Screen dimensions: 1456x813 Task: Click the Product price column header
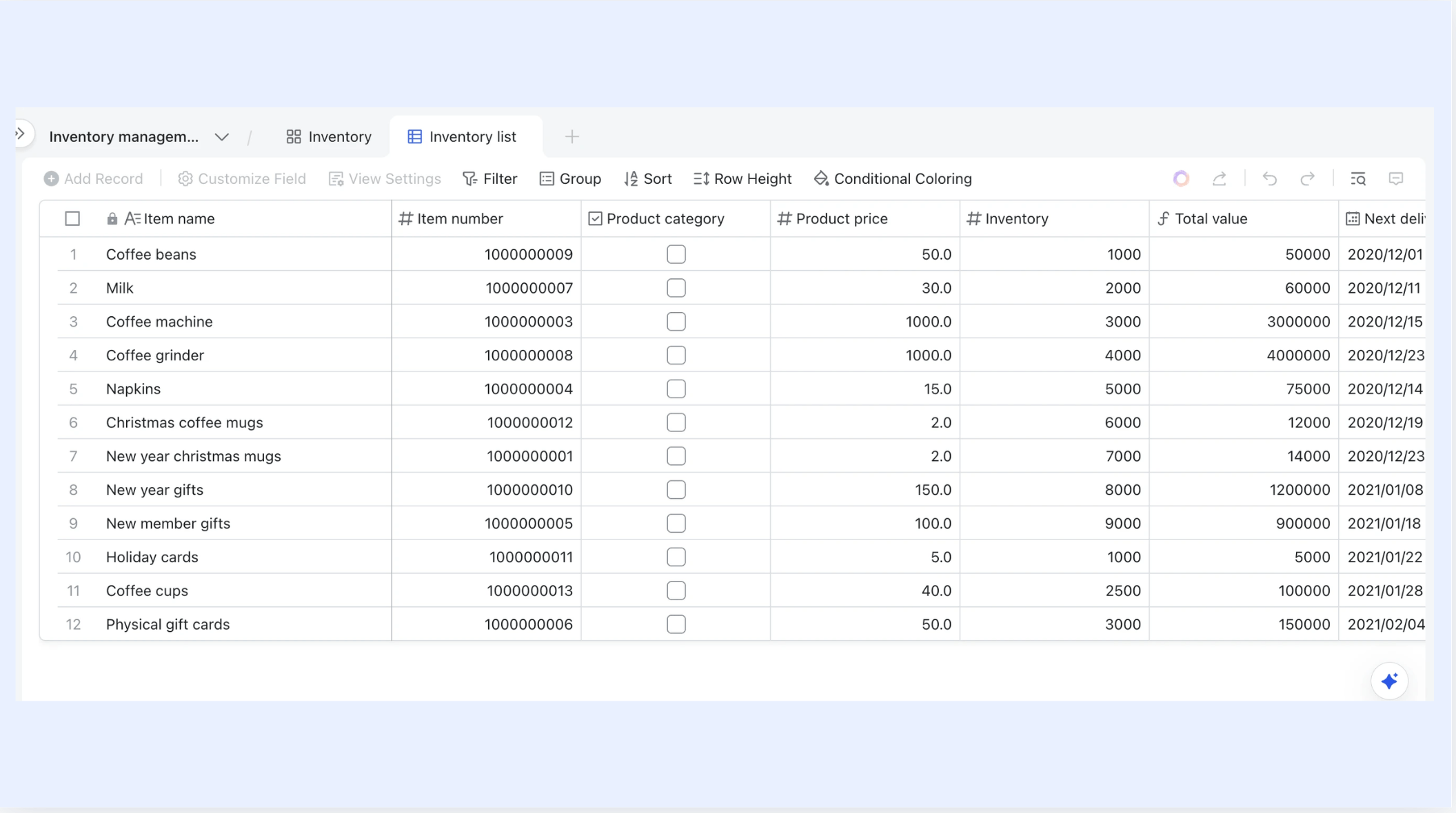coord(865,219)
